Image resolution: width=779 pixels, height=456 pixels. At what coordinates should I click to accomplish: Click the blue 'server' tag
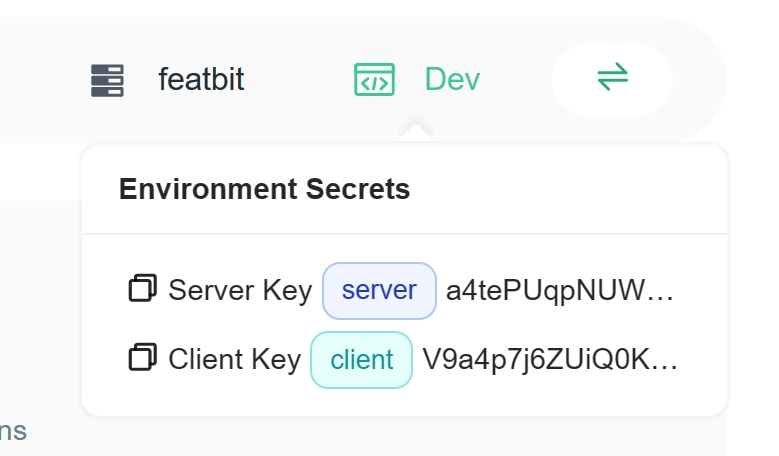[x=379, y=290]
